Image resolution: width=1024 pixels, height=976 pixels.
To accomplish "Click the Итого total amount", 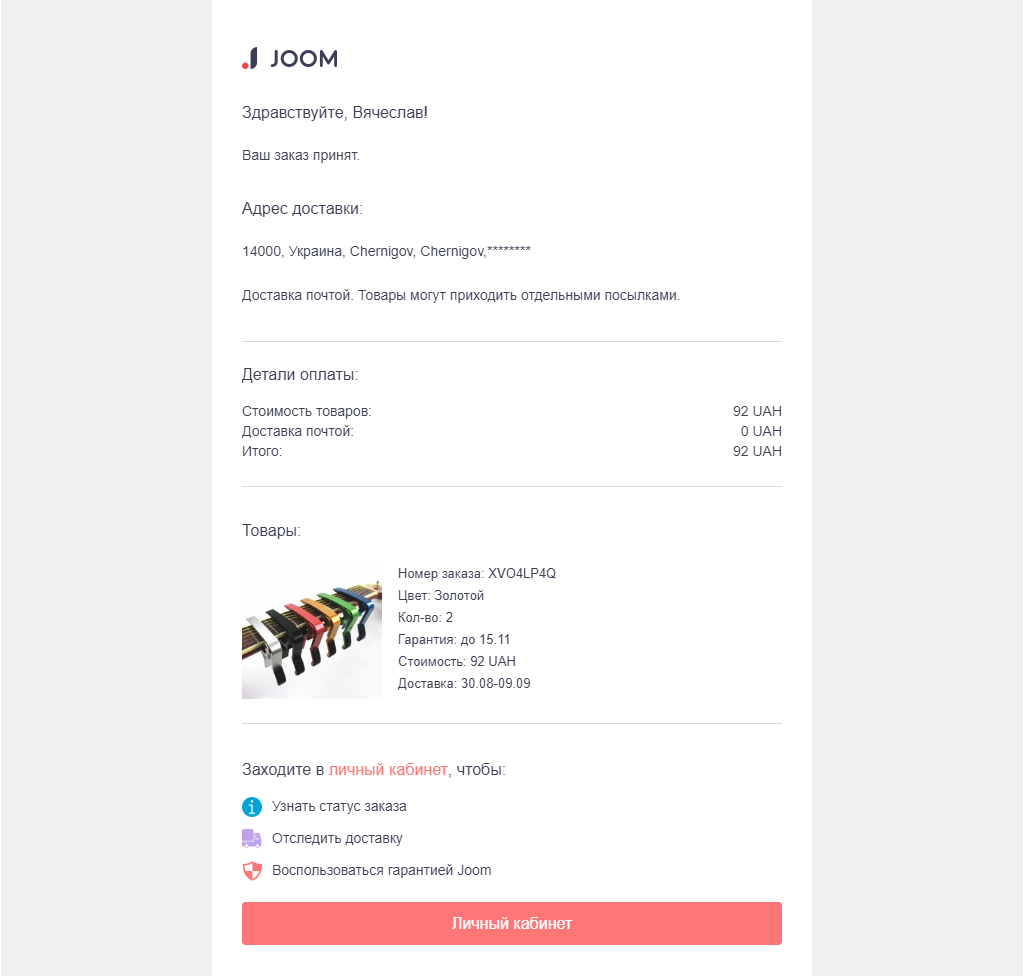I will (757, 451).
